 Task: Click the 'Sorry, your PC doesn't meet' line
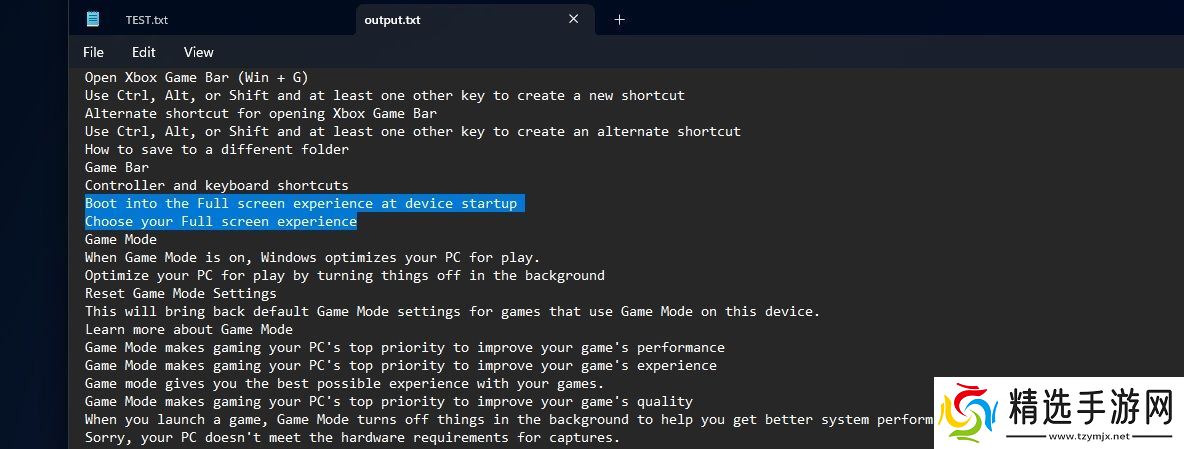pos(352,437)
